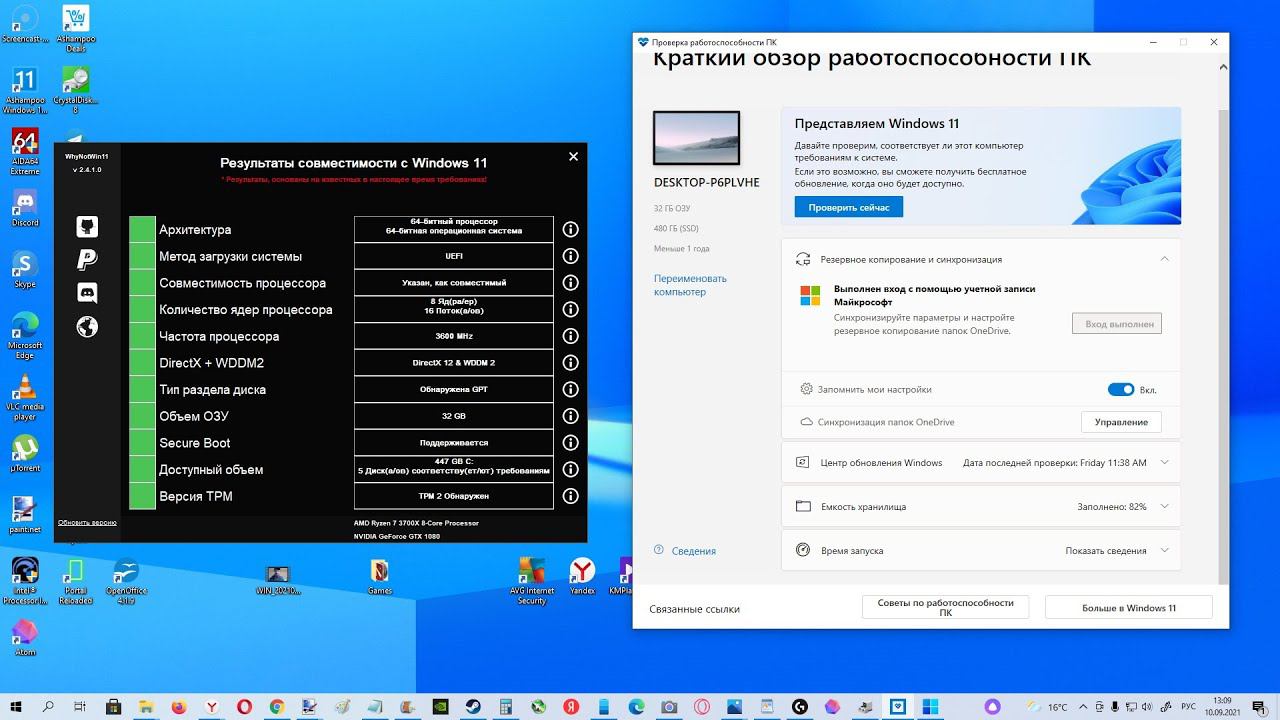Select the Microsoft Edge desktop shortcut
This screenshot has width=1280, height=720.
click(24, 336)
